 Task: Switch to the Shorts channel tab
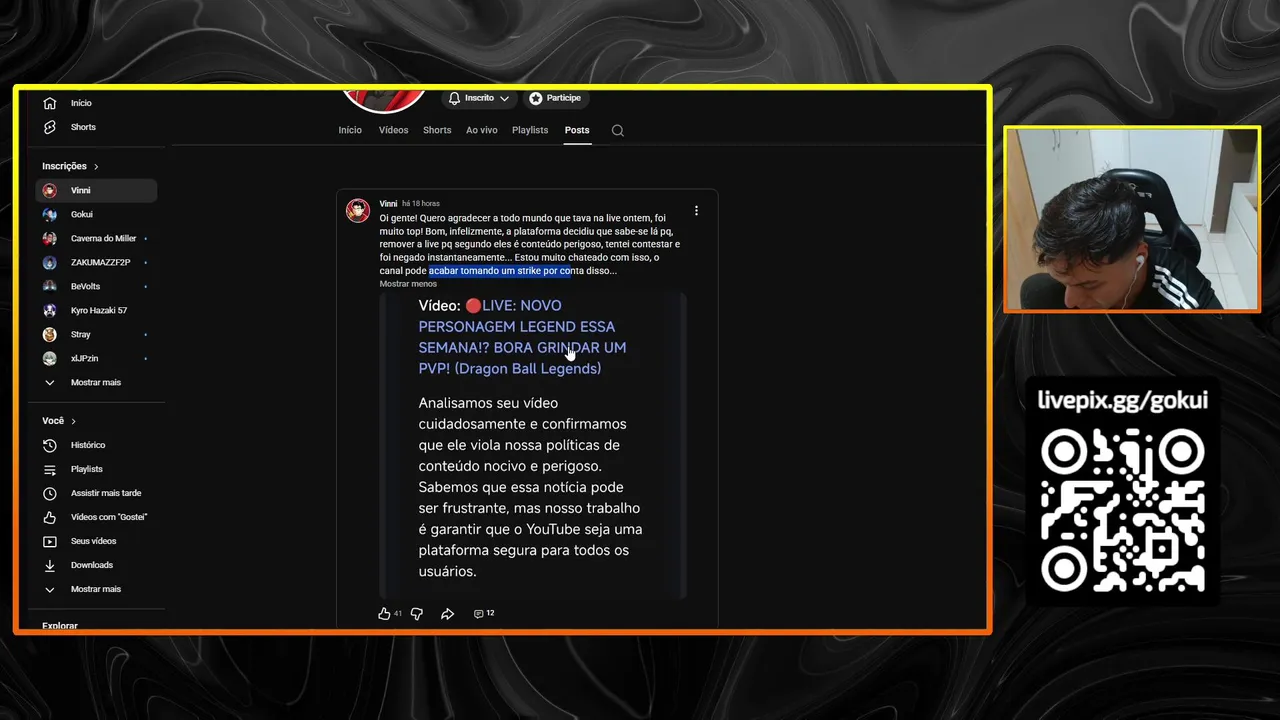click(437, 130)
